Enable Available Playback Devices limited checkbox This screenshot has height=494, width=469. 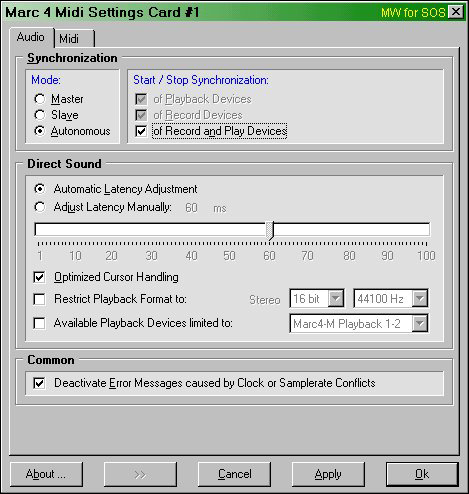pos(39,323)
